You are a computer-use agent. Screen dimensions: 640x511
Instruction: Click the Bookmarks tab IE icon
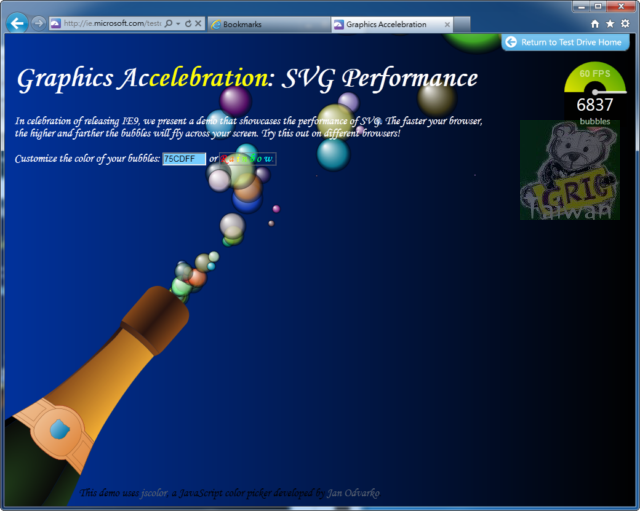[x=216, y=24]
